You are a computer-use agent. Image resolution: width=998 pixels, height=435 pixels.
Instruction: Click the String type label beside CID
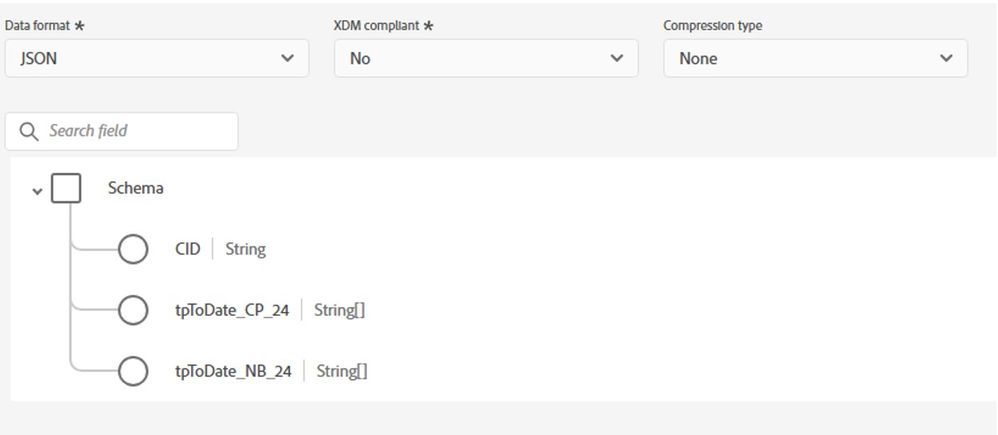[x=245, y=249]
